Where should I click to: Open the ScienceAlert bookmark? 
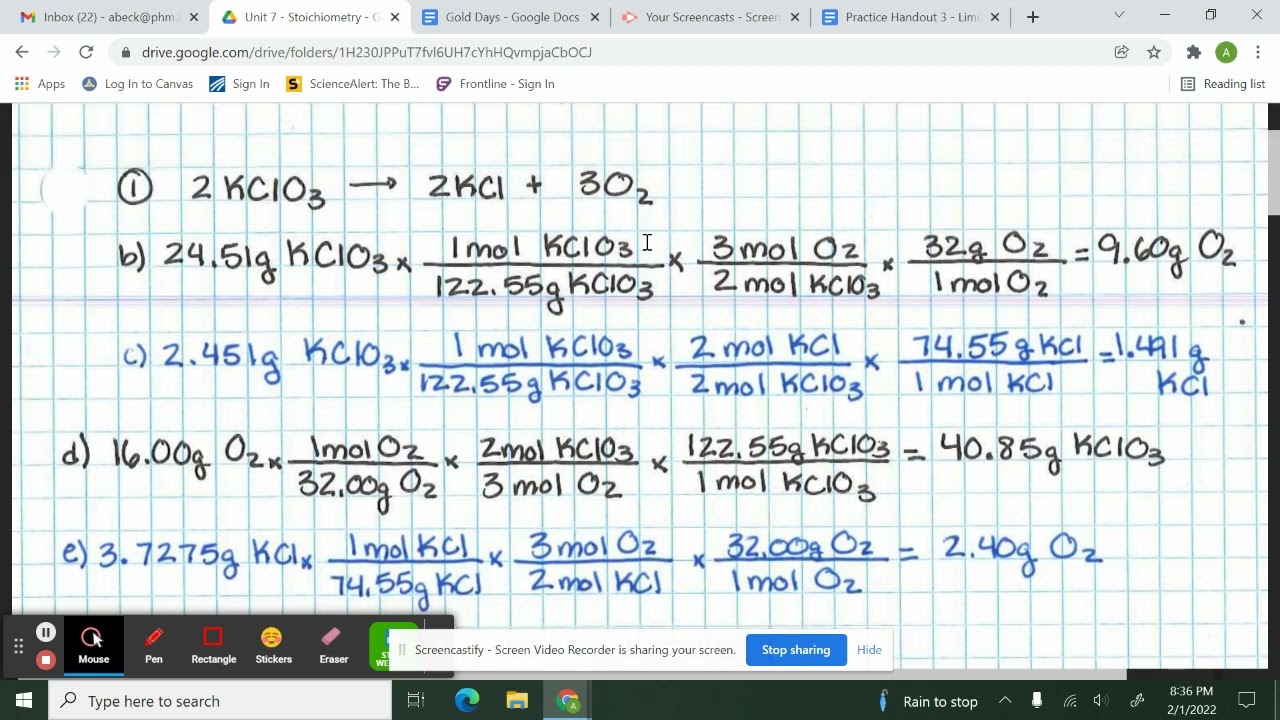coord(353,84)
